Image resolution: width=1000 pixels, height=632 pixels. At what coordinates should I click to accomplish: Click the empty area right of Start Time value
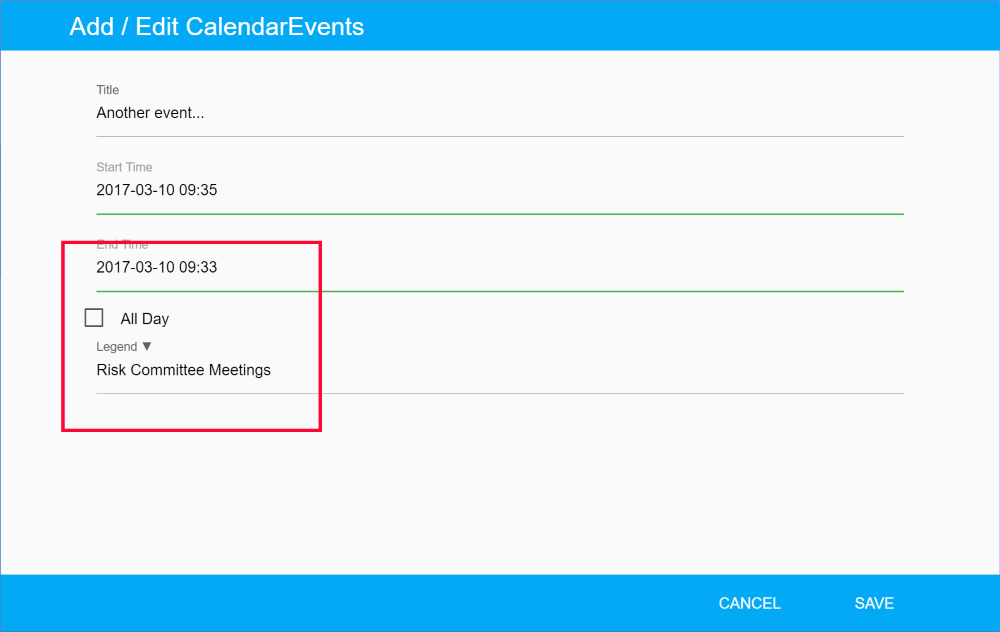(x=560, y=190)
